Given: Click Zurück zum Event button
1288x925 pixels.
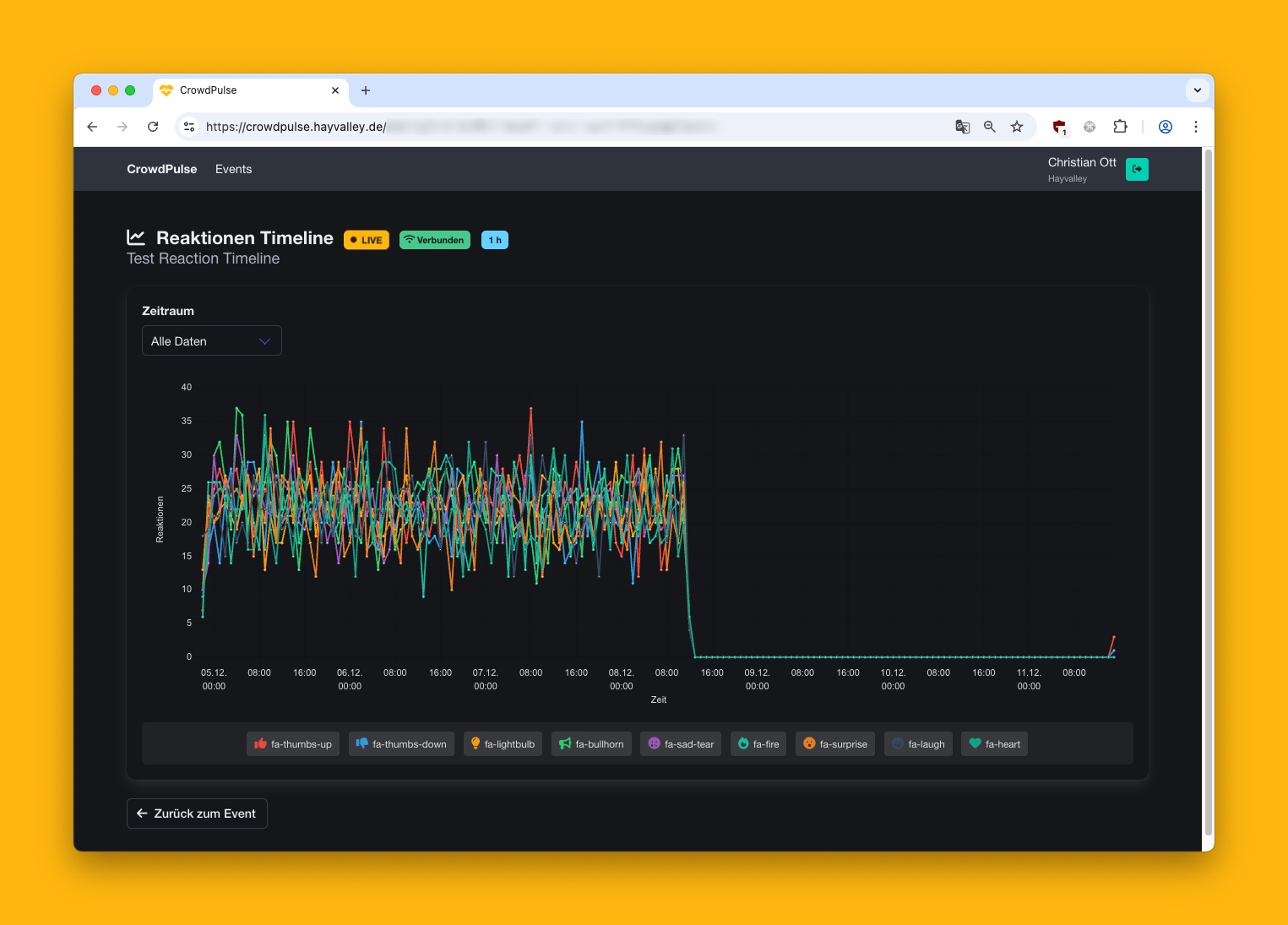Looking at the screenshot, I should (x=197, y=813).
